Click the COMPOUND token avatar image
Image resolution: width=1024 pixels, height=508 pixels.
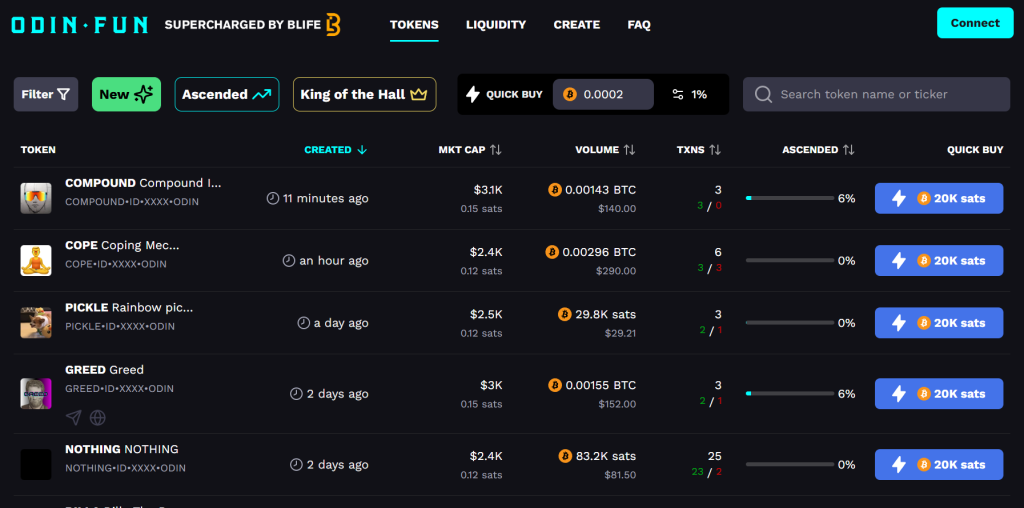pos(36,198)
